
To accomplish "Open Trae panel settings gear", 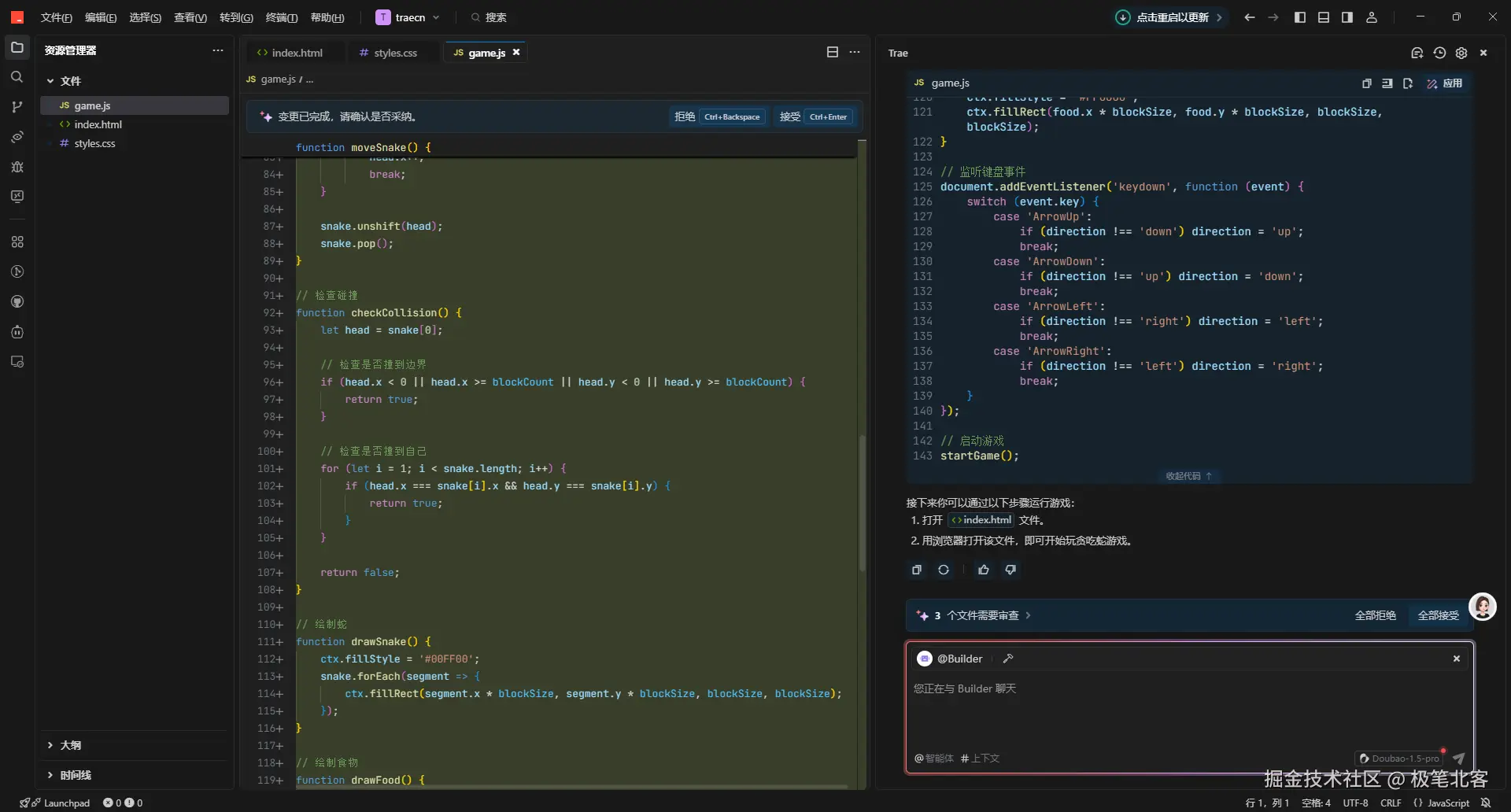I will point(1461,53).
